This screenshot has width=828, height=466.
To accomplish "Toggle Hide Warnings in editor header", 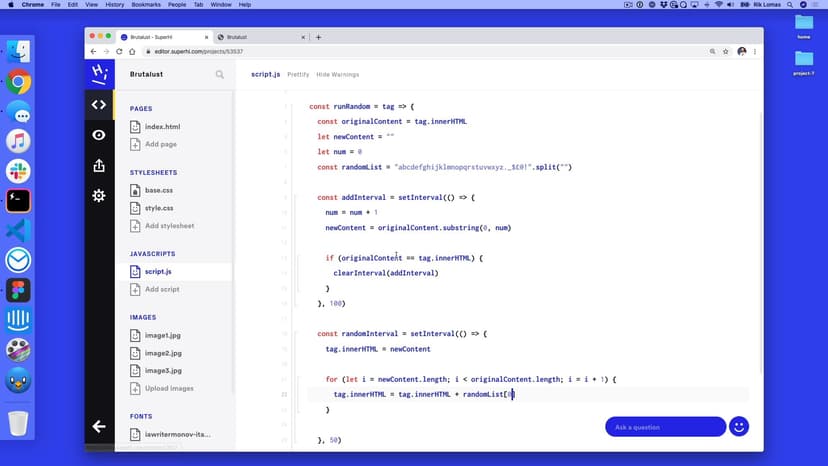I will pos(337,74).
